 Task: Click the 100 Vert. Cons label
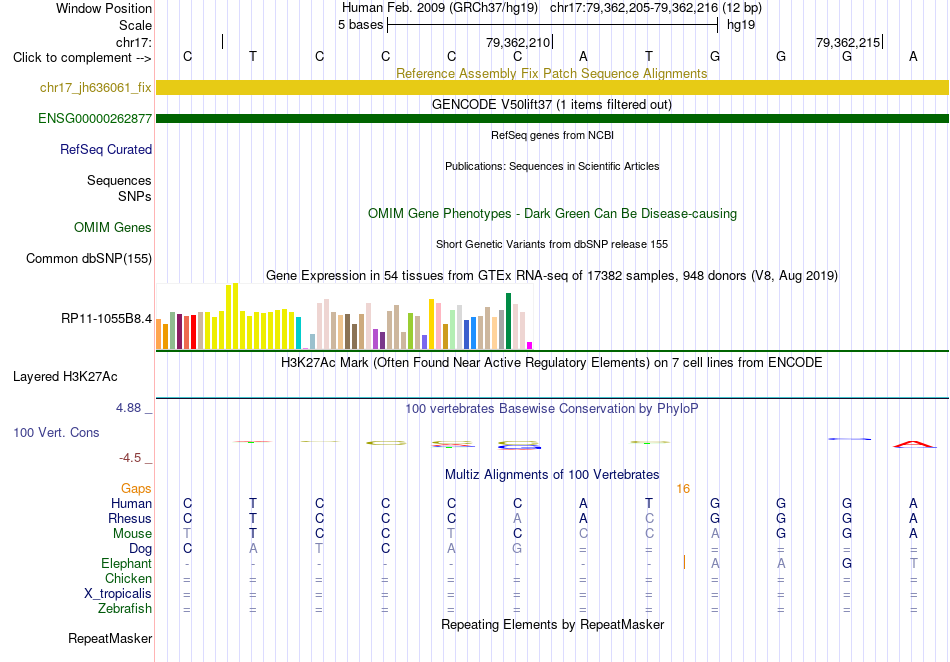(x=56, y=432)
